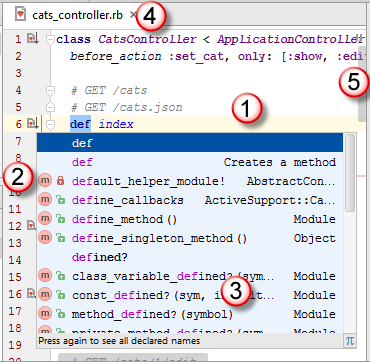This screenshot has width=370, height=362.
Task: Click before_action on line 2
Action: coord(116,56)
